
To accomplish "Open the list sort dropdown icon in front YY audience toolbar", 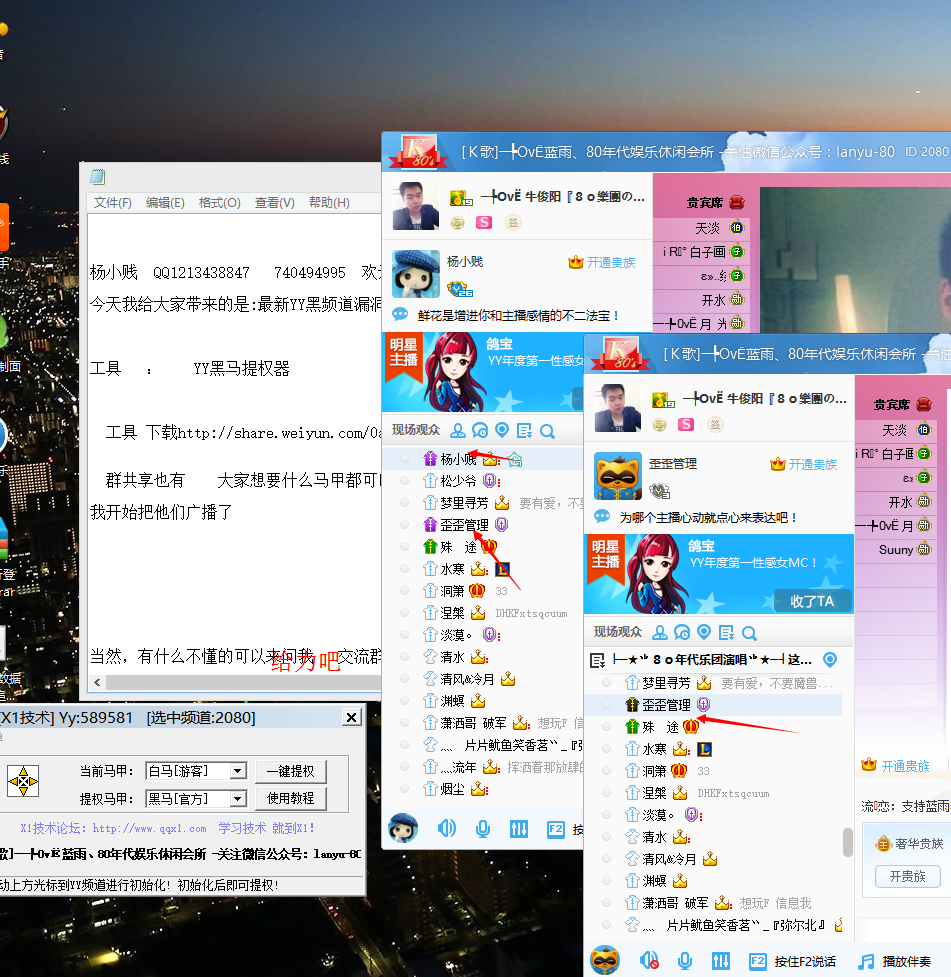I will pyautogui.click(x=726, y=633).
